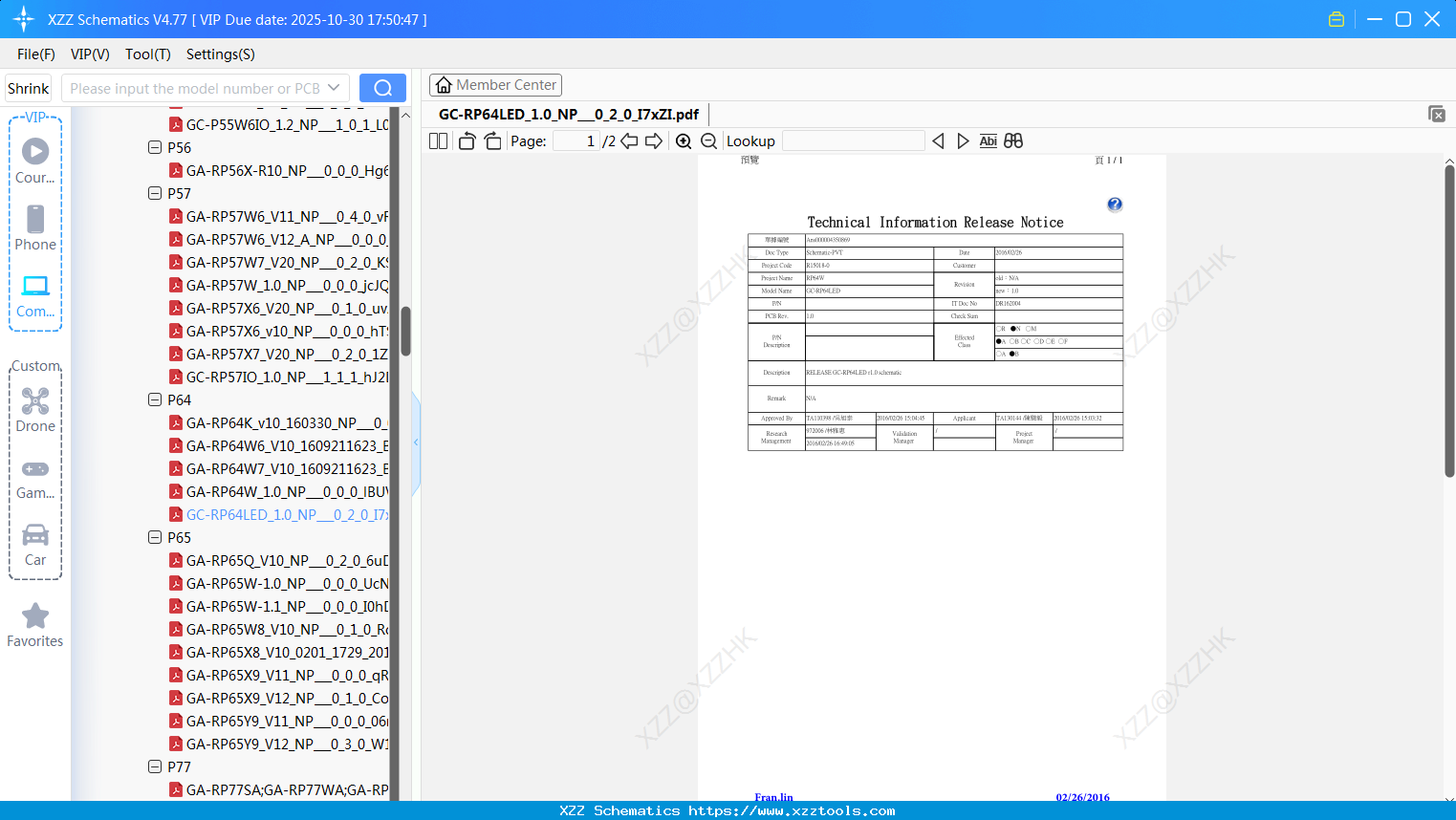Viewport: 1456px width, 820px height.
Task: Open GA-RP77SA;GA-RP77WA file
Action: (279, 789)
